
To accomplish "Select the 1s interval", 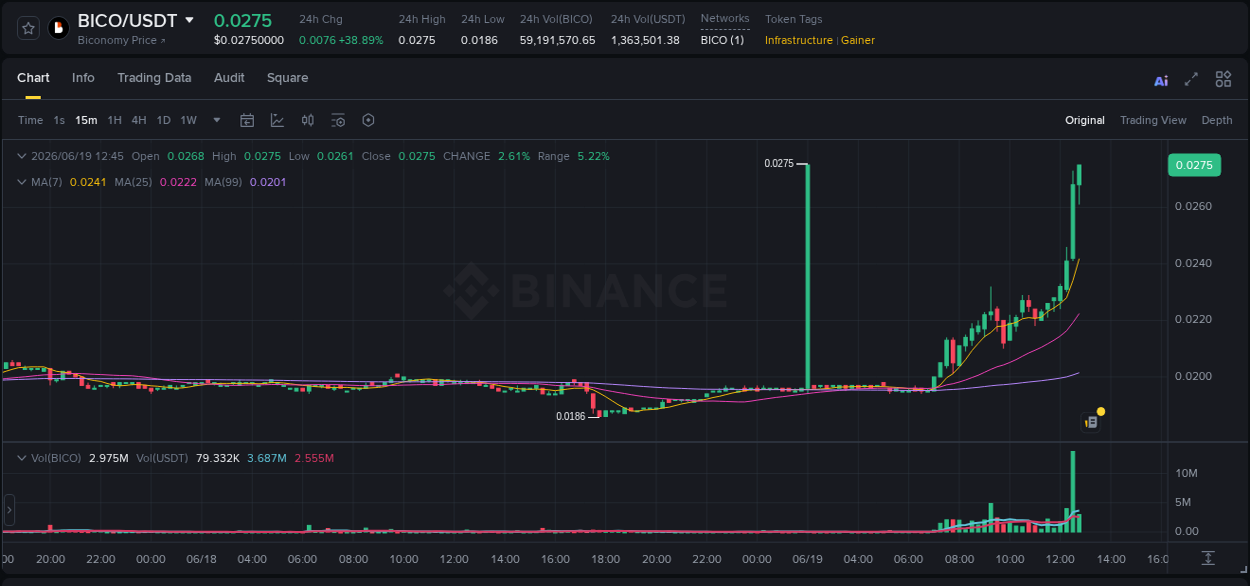I will pyautogui.click(x=59, y=120).
